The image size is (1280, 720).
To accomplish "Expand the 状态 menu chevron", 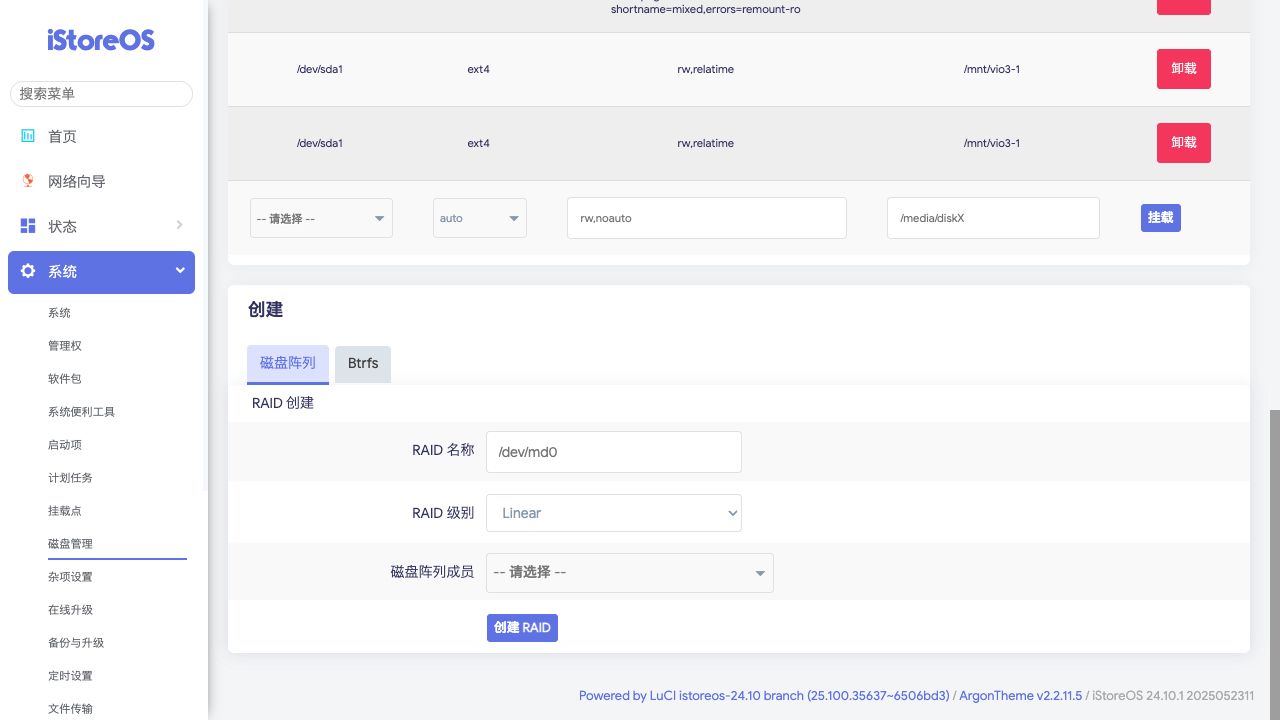I will tap(180, 225).
